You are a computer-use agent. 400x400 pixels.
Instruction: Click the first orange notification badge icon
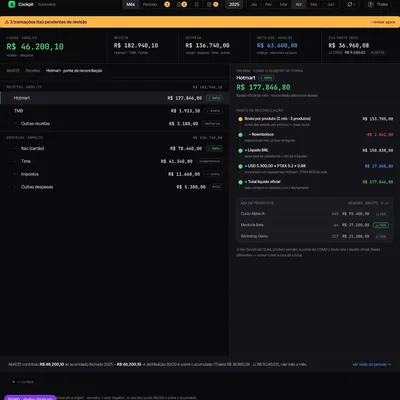click(167, 4)
